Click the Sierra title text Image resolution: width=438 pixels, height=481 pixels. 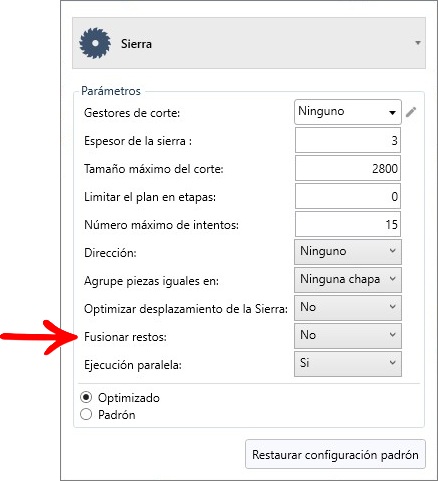tap(136, 44)
